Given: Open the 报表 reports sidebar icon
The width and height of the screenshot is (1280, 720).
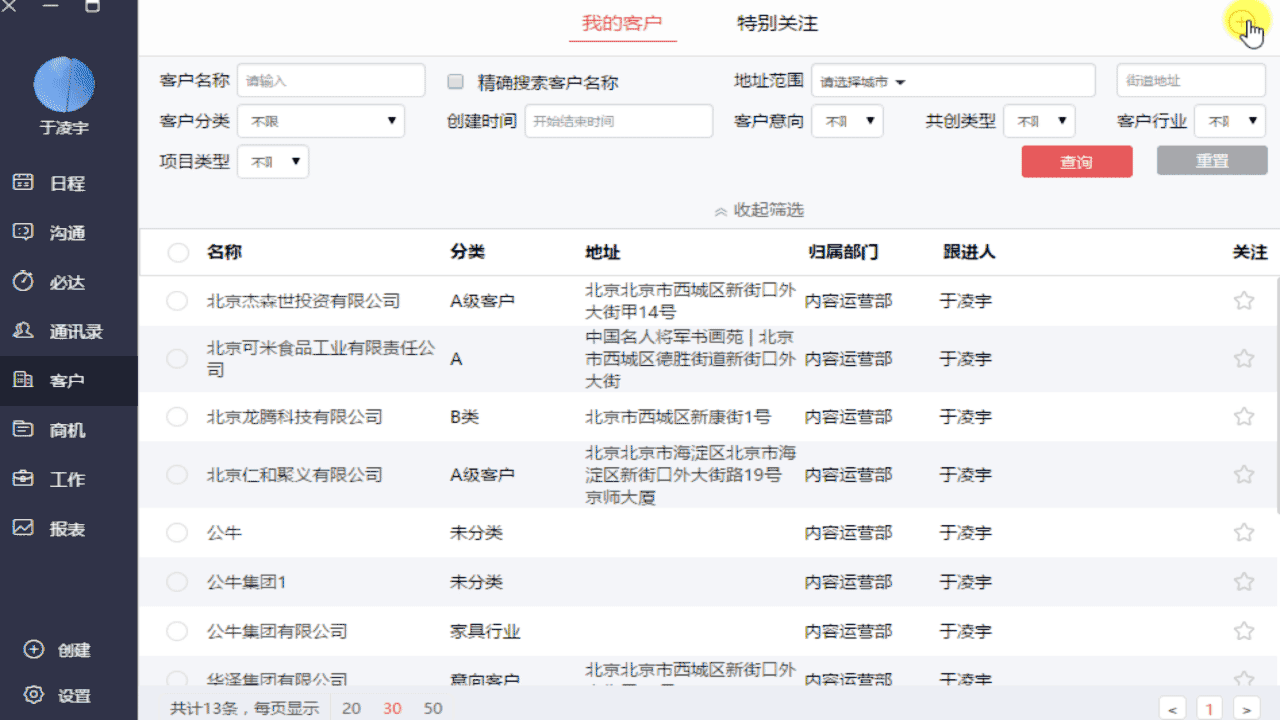Looking at the screenshot, I should pos(23,528).
